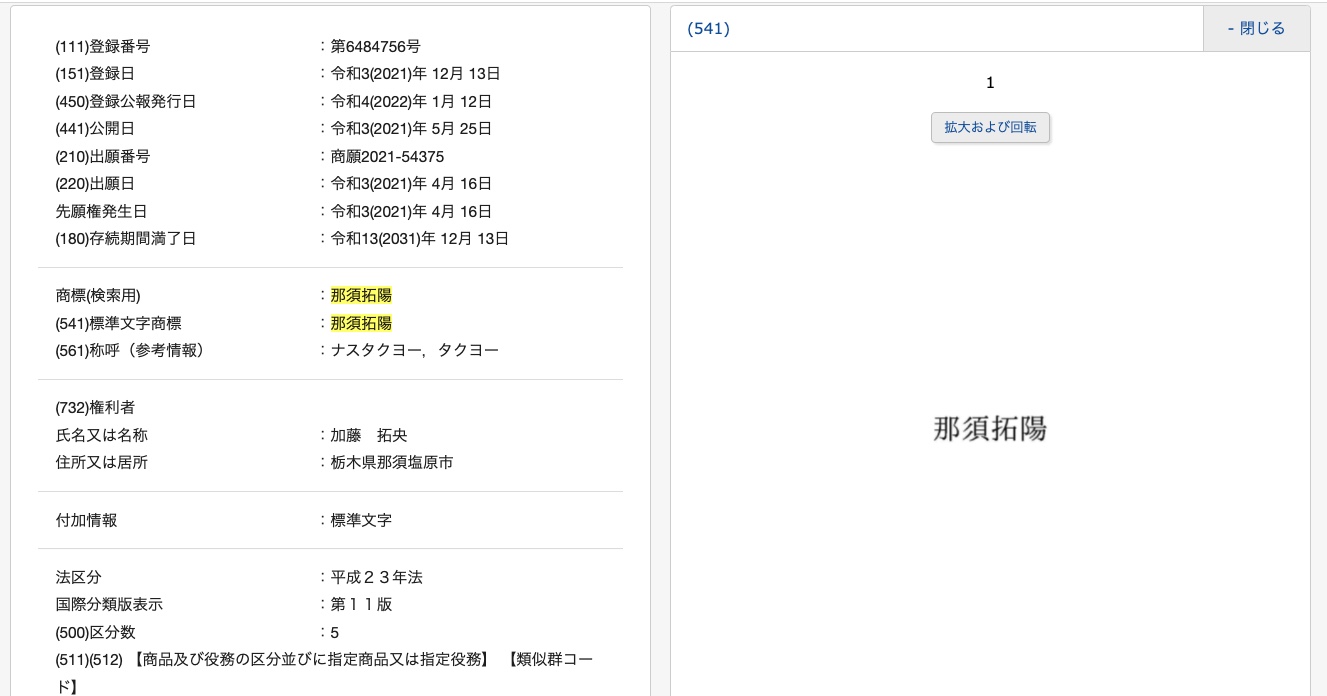The width and height of the screenshot is (1327, 696).
Task: Click the 国際分類版表示 label
Action: 109,604
